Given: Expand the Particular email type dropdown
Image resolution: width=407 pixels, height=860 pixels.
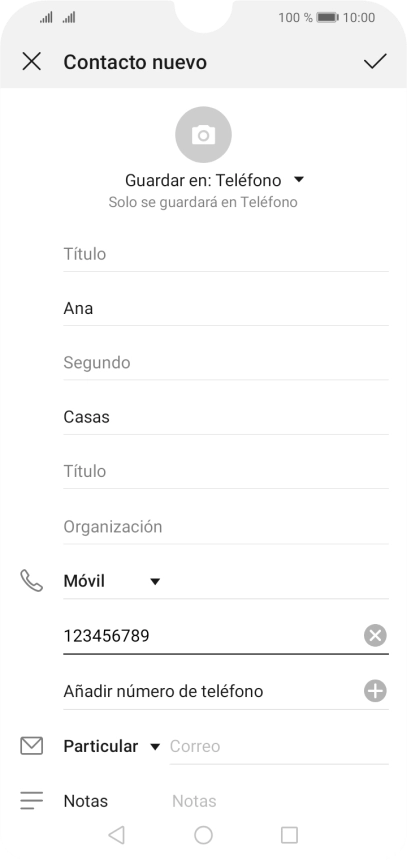Looking at the screenshot, I should pos(112,746).
